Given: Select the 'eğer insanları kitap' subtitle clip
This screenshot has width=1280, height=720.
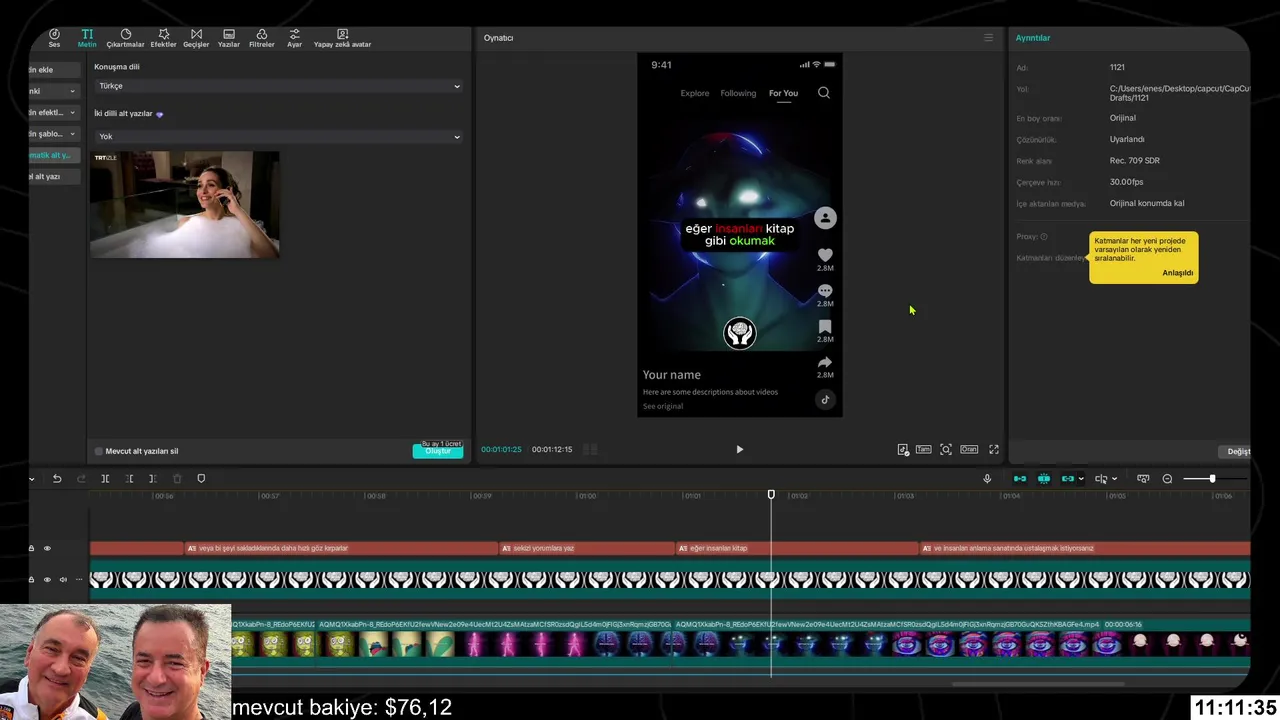Looking at the screenshot, I should (797, 548).
